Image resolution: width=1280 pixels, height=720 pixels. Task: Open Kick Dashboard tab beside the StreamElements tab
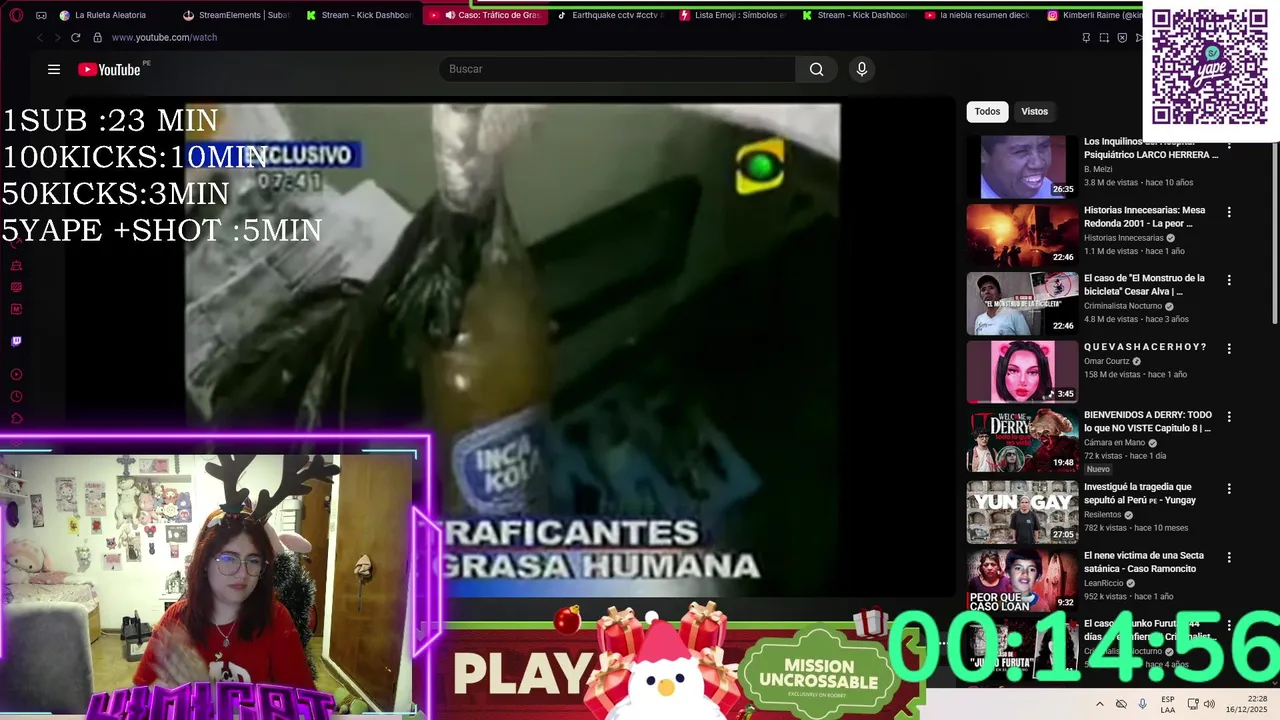[360, 15]
